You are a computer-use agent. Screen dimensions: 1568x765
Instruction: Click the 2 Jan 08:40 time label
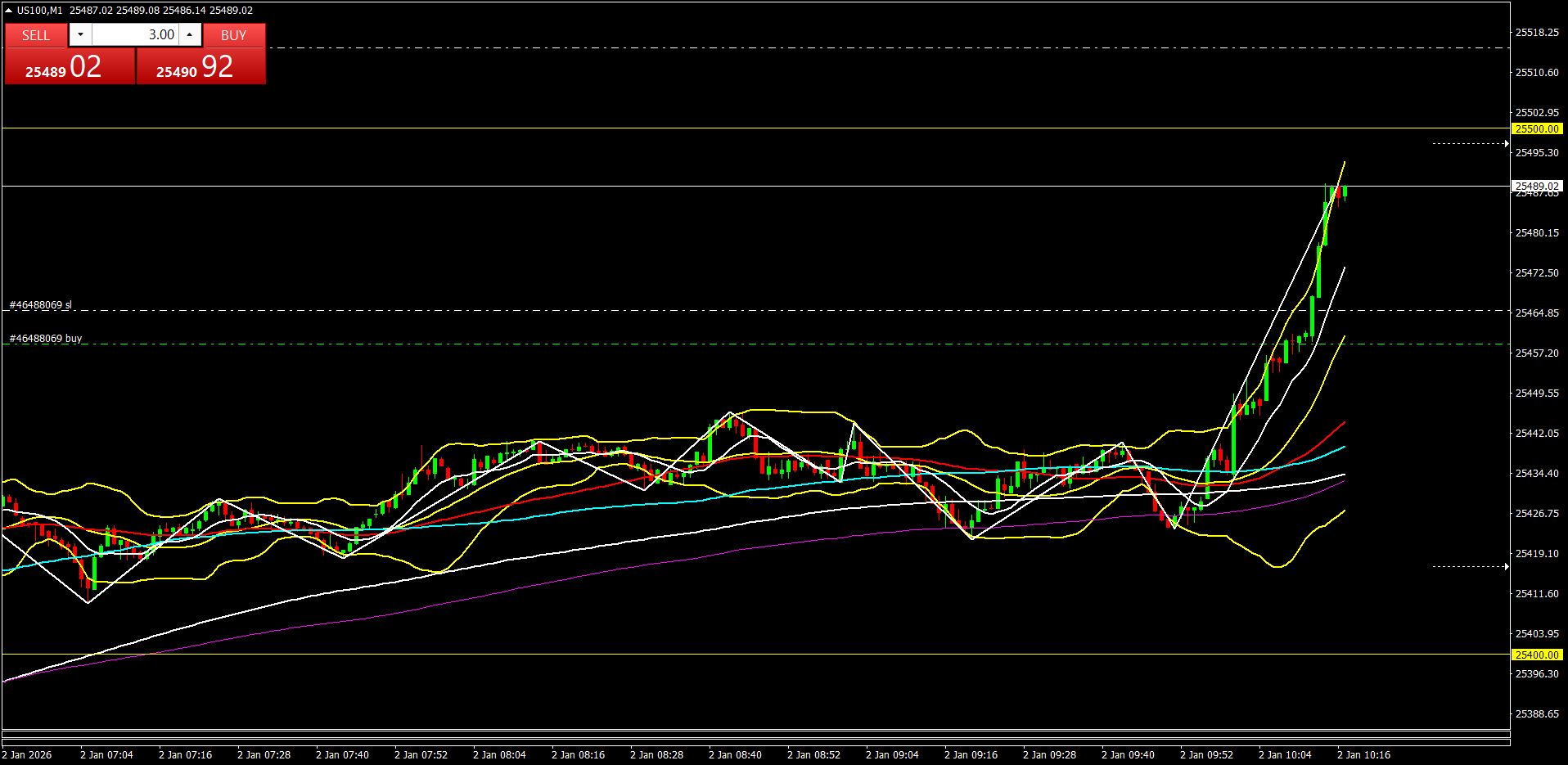tap(735, 755)
